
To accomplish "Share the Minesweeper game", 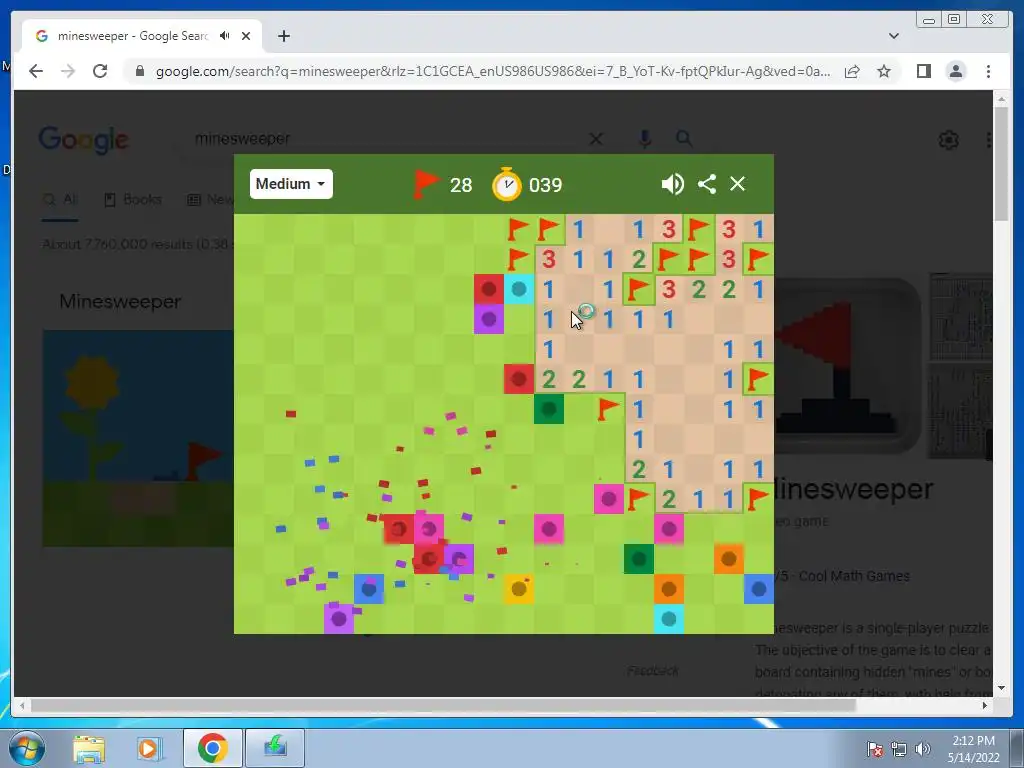I will pos(707,184).
